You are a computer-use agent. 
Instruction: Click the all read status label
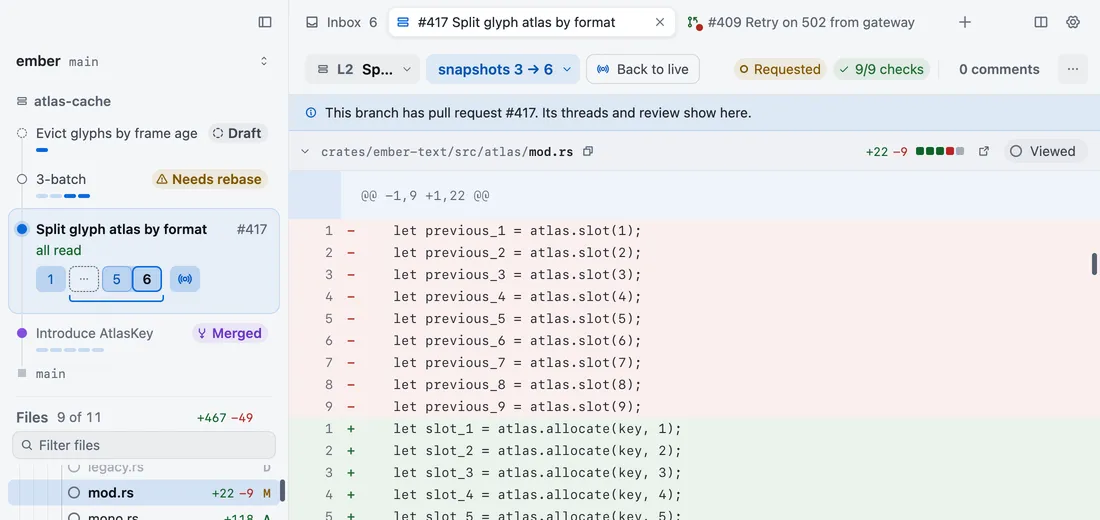pyautogui.click(x=58, y=251)
